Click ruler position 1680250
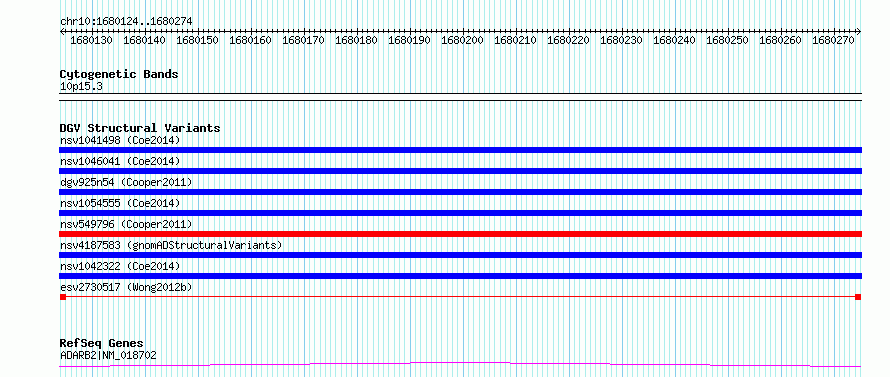 tap(727, 41)
